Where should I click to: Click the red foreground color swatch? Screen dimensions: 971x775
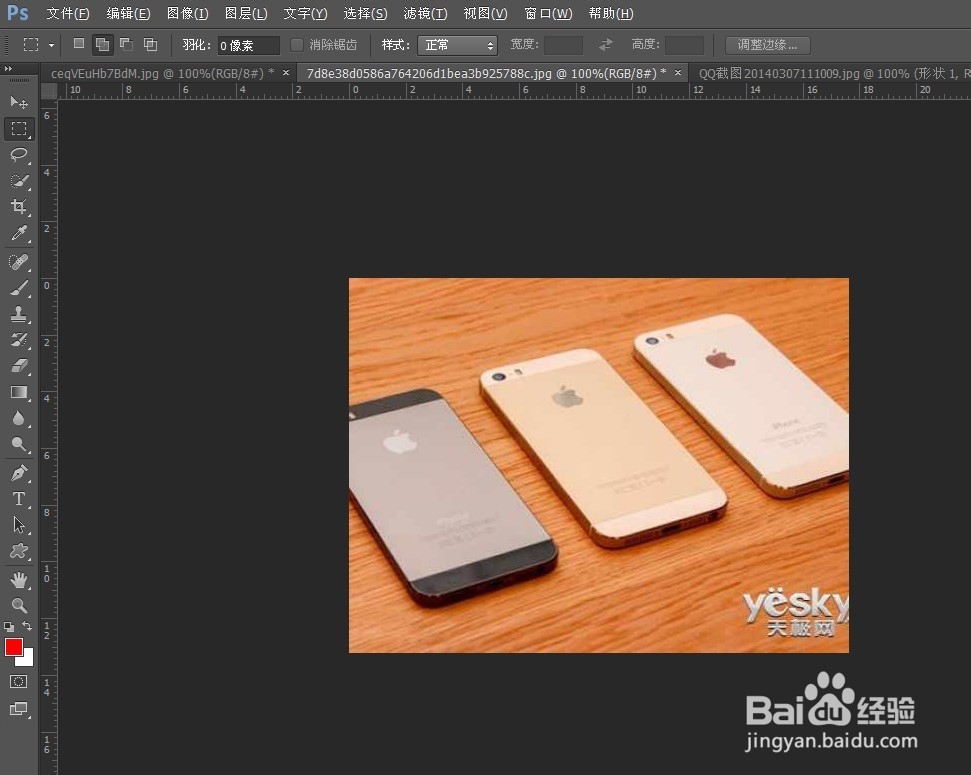click(x=14, y=647)
